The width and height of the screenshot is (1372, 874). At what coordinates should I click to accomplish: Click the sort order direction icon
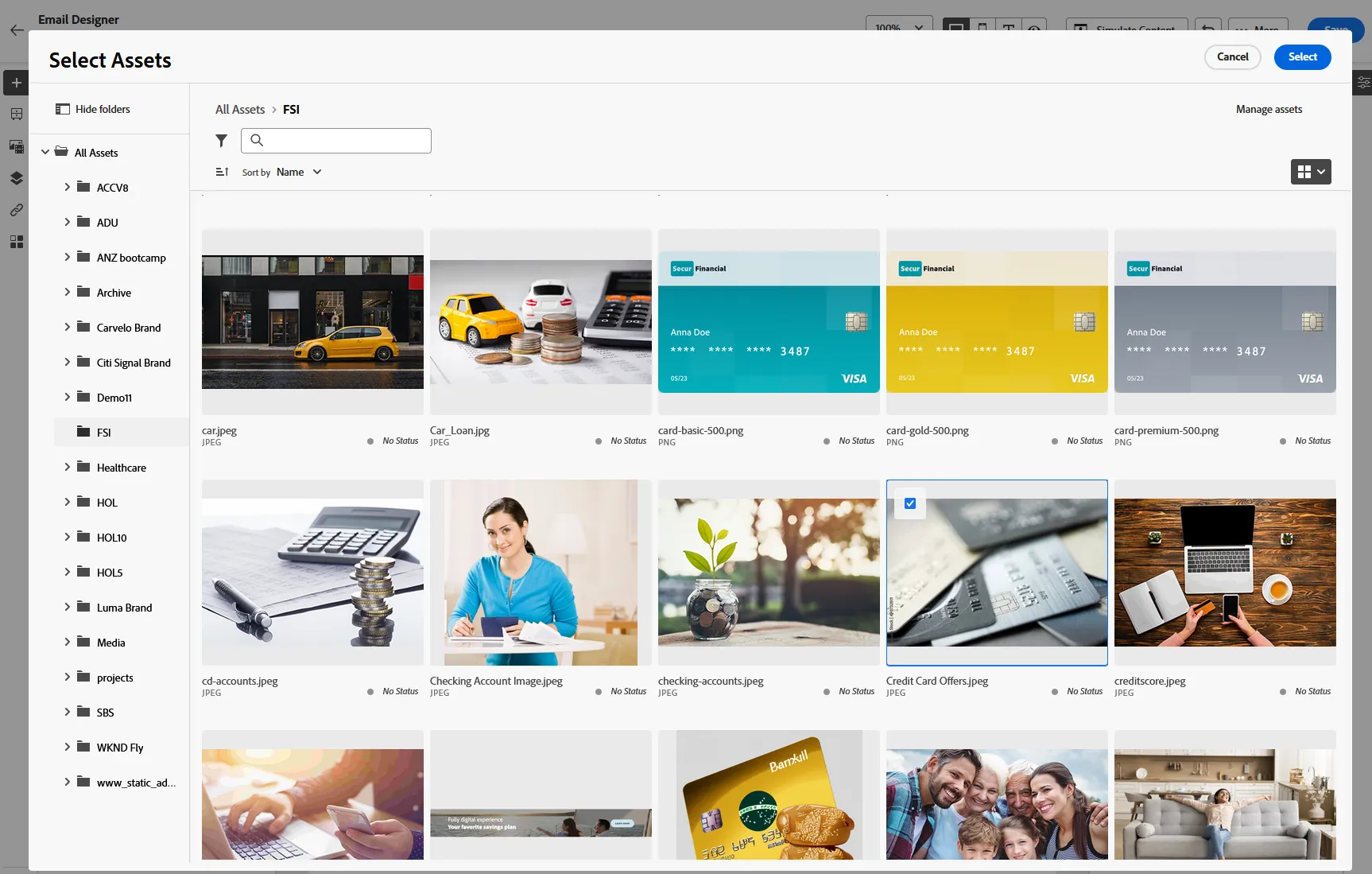pyautogui.click(x=223, y=172)
